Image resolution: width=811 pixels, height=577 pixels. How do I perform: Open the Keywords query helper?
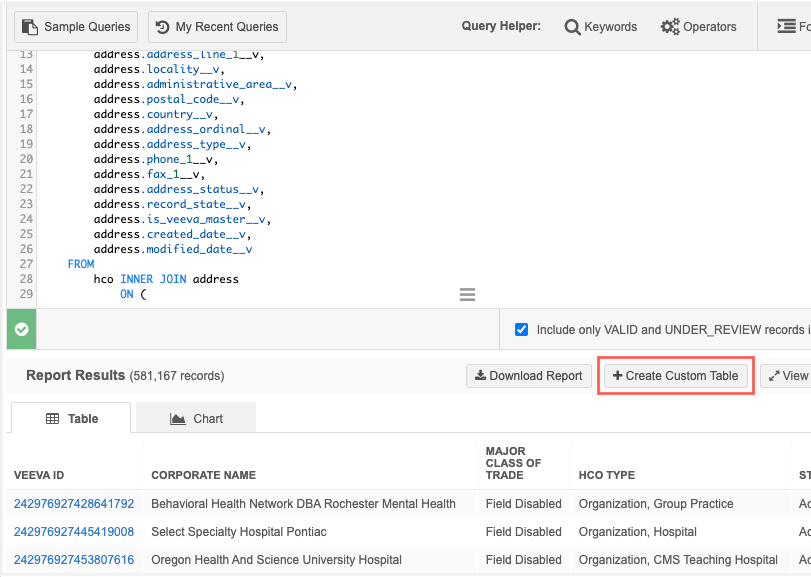pos(600,27)
